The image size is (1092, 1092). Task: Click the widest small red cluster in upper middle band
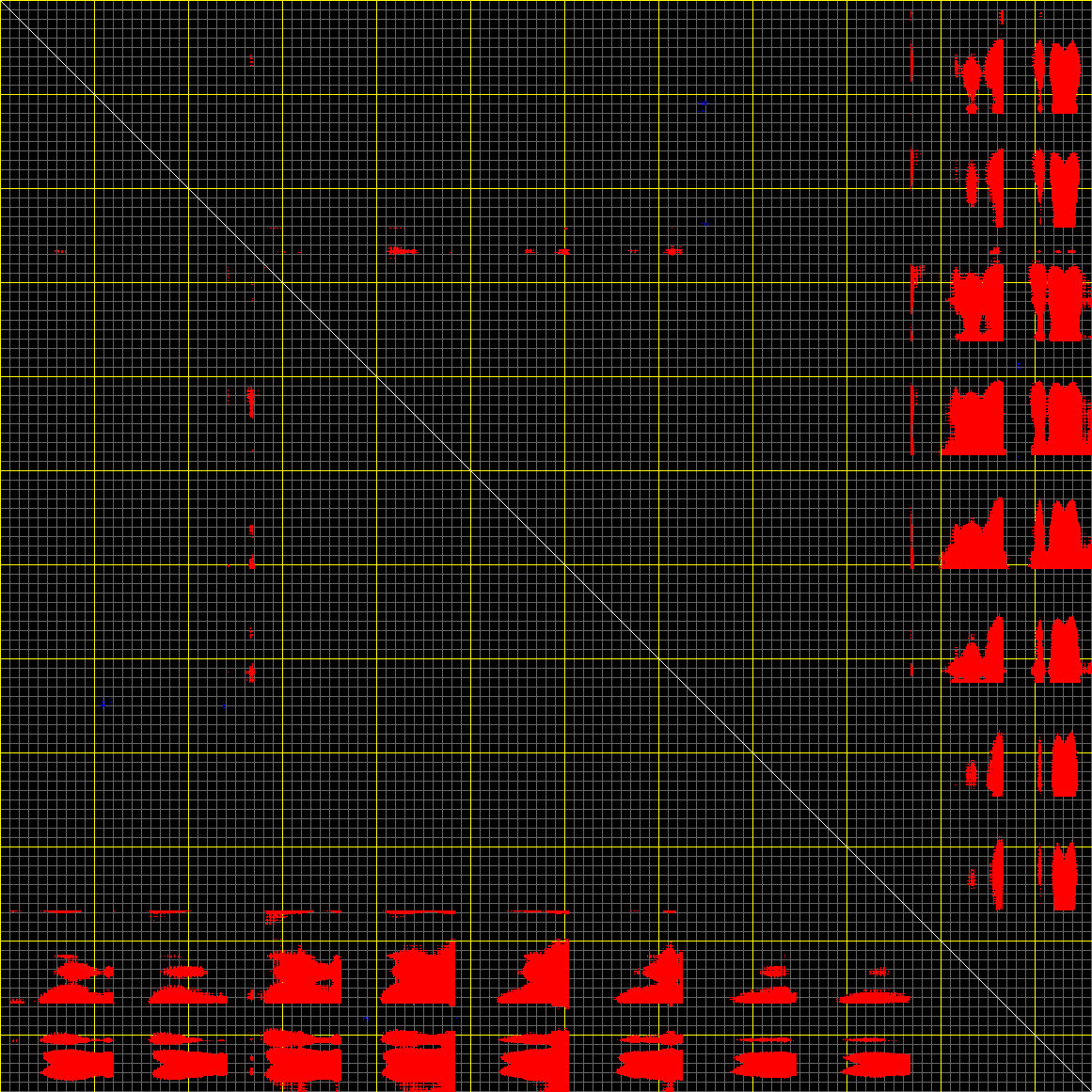(x=403, y=251)
